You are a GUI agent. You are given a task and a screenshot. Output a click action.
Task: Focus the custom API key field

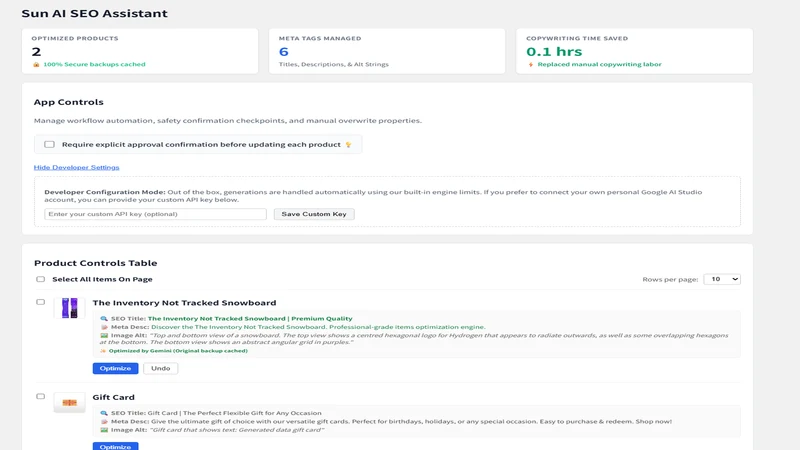point(155,214)
